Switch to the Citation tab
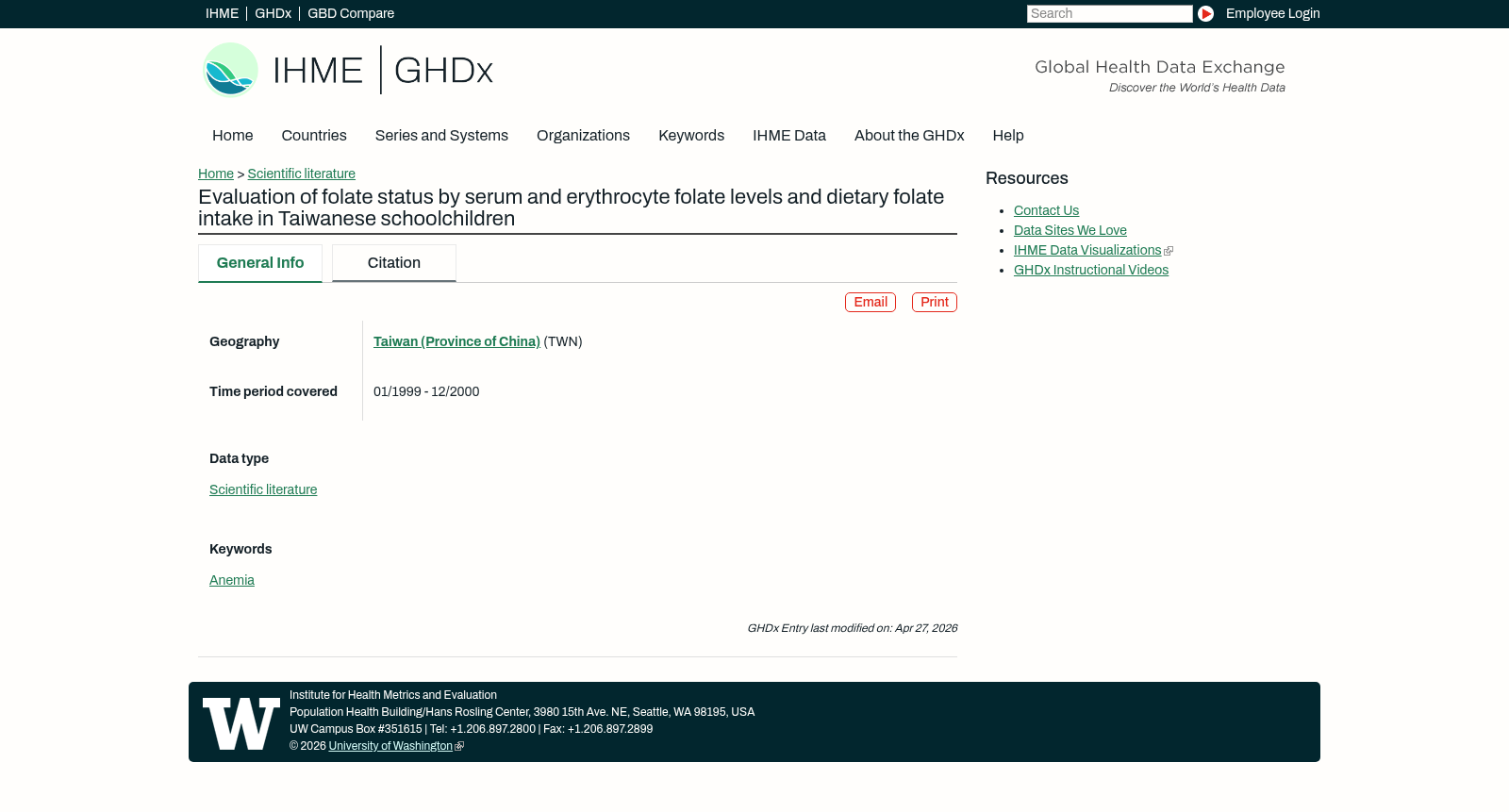This screenshot has height=812, width=1509. pyautogui.click(x=394, y=263)
